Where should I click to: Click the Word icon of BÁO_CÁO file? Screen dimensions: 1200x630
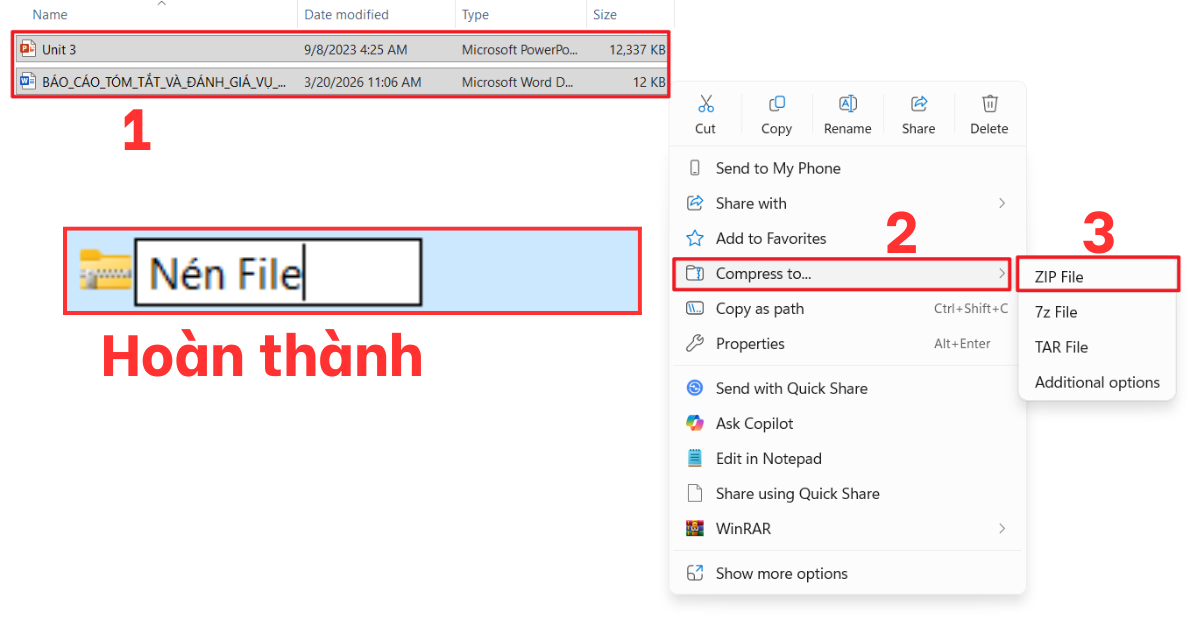point(28,82)
